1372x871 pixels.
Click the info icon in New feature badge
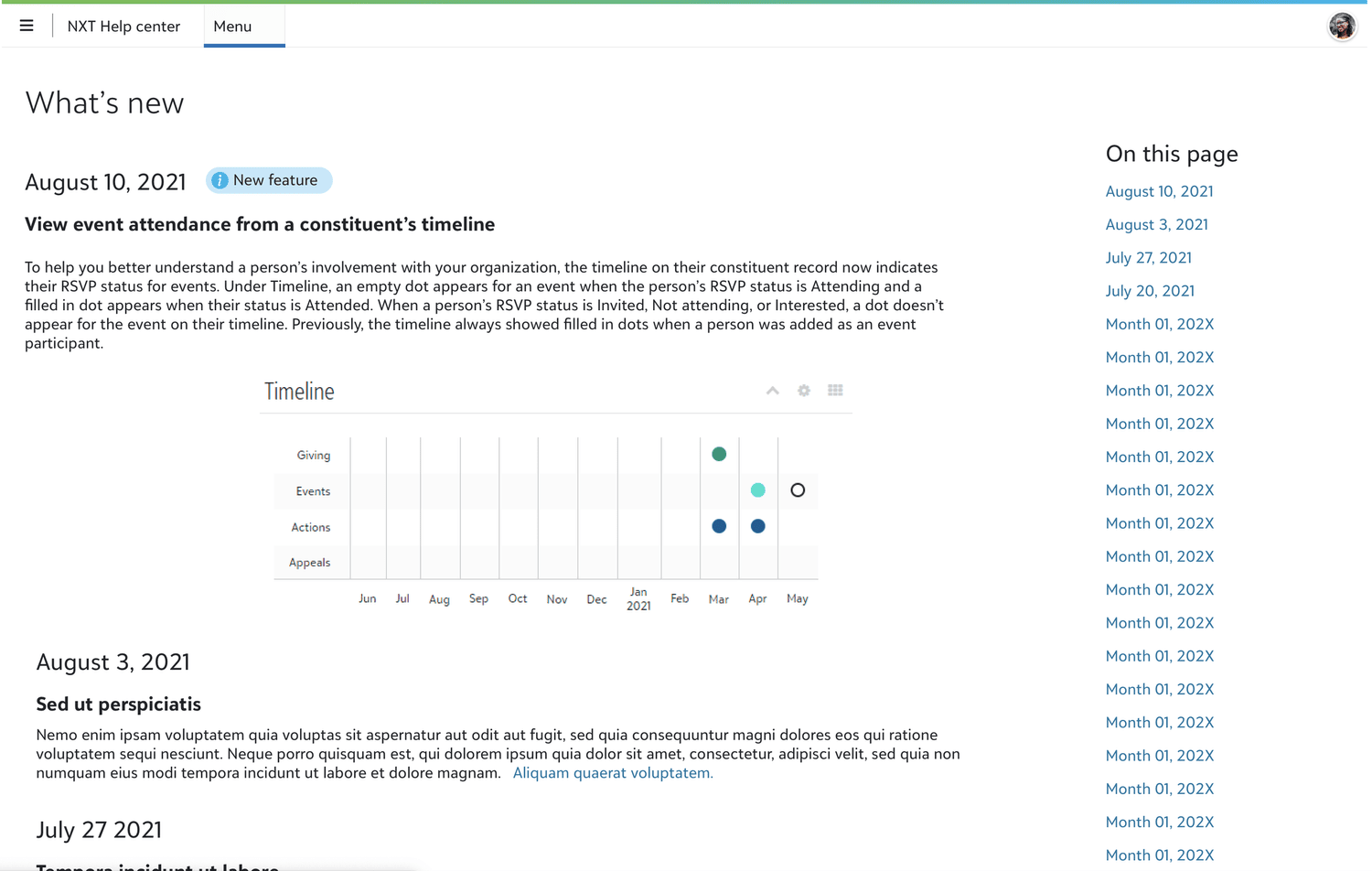(220, 180)
